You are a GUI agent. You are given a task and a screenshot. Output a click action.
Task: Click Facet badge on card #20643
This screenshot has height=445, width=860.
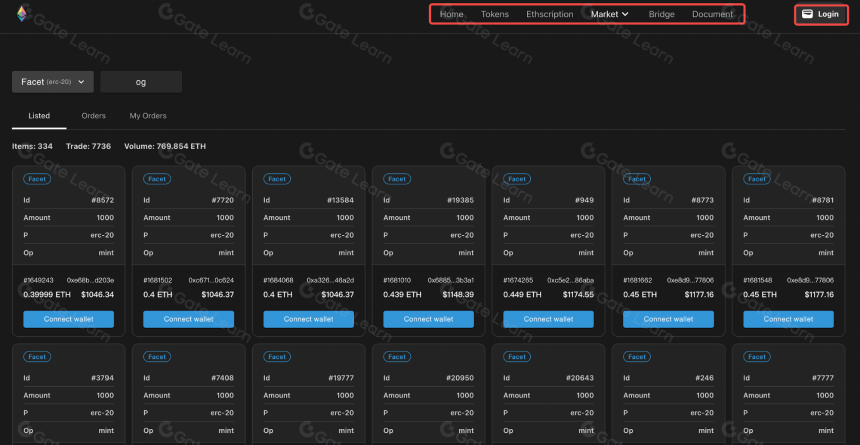[517, 357]
